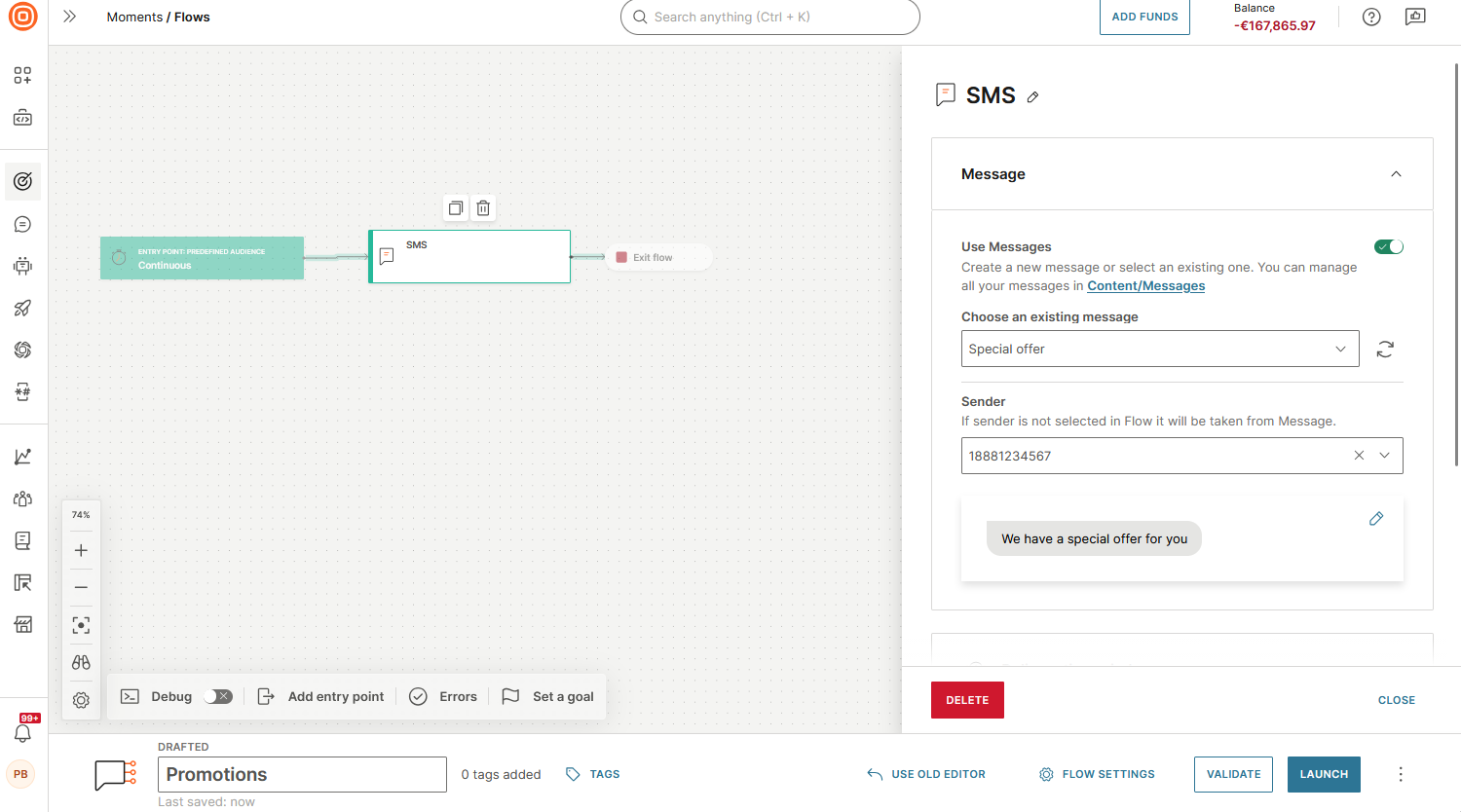
Task: Edit the message text via the pencil icon
Action: tap(1375, 518)
